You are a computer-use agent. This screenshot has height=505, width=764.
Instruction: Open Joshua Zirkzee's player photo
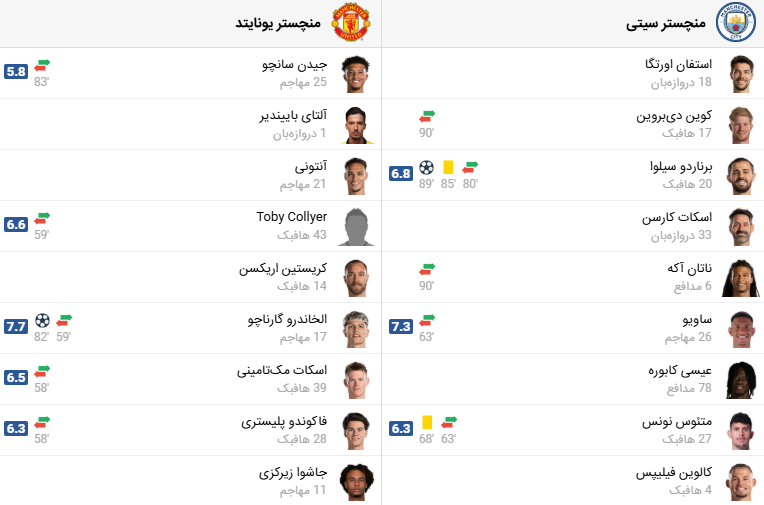click(x=355, y=481)
